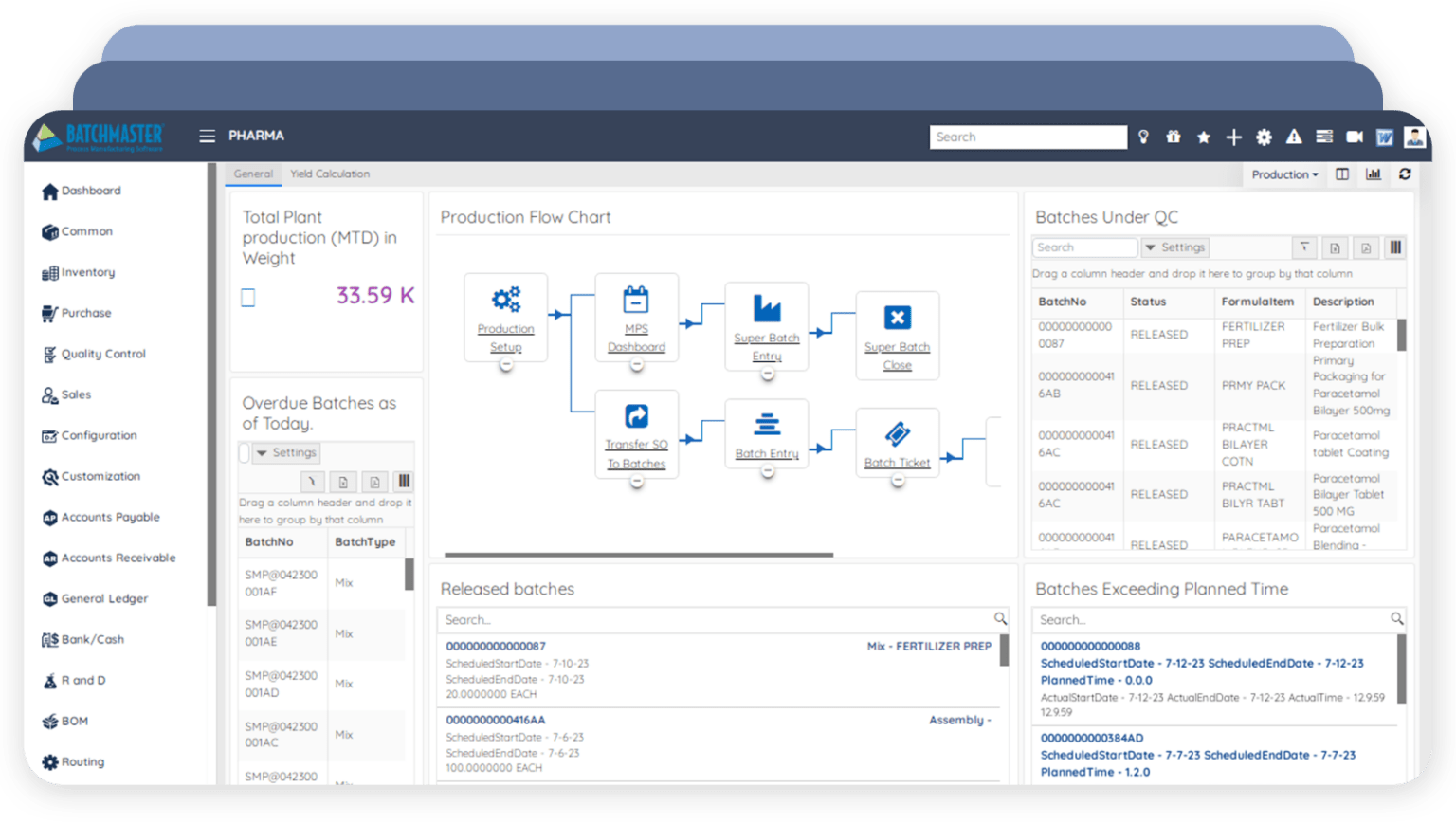Open the favorites star in top bar
Screen dimensions: 1456x824
click(x=1204, y=137)
